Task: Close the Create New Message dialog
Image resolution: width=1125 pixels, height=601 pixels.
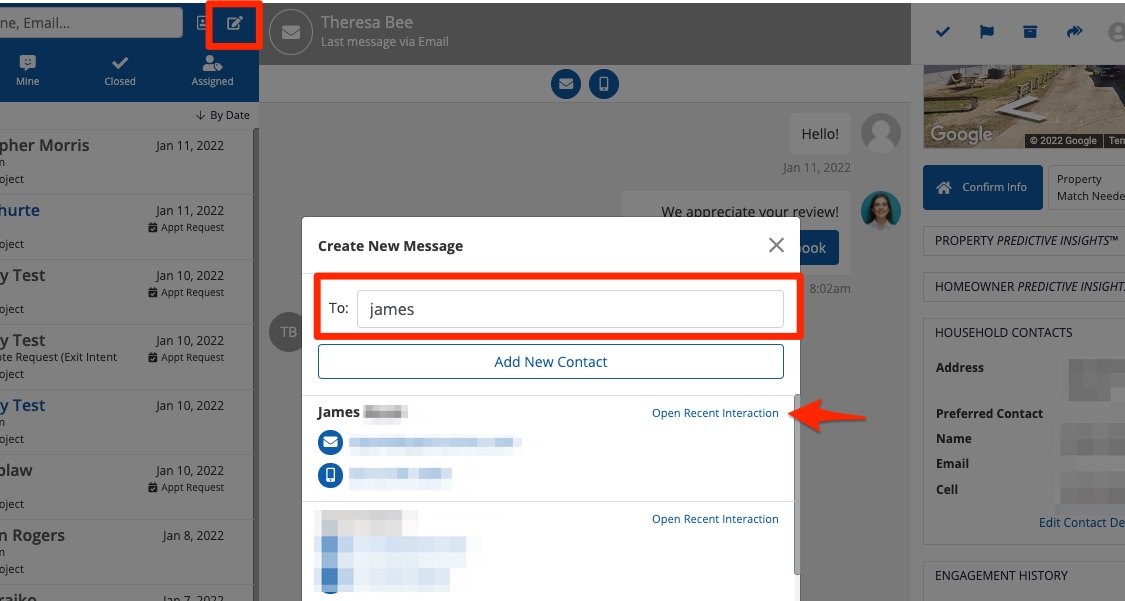Action: coord(776,245)
